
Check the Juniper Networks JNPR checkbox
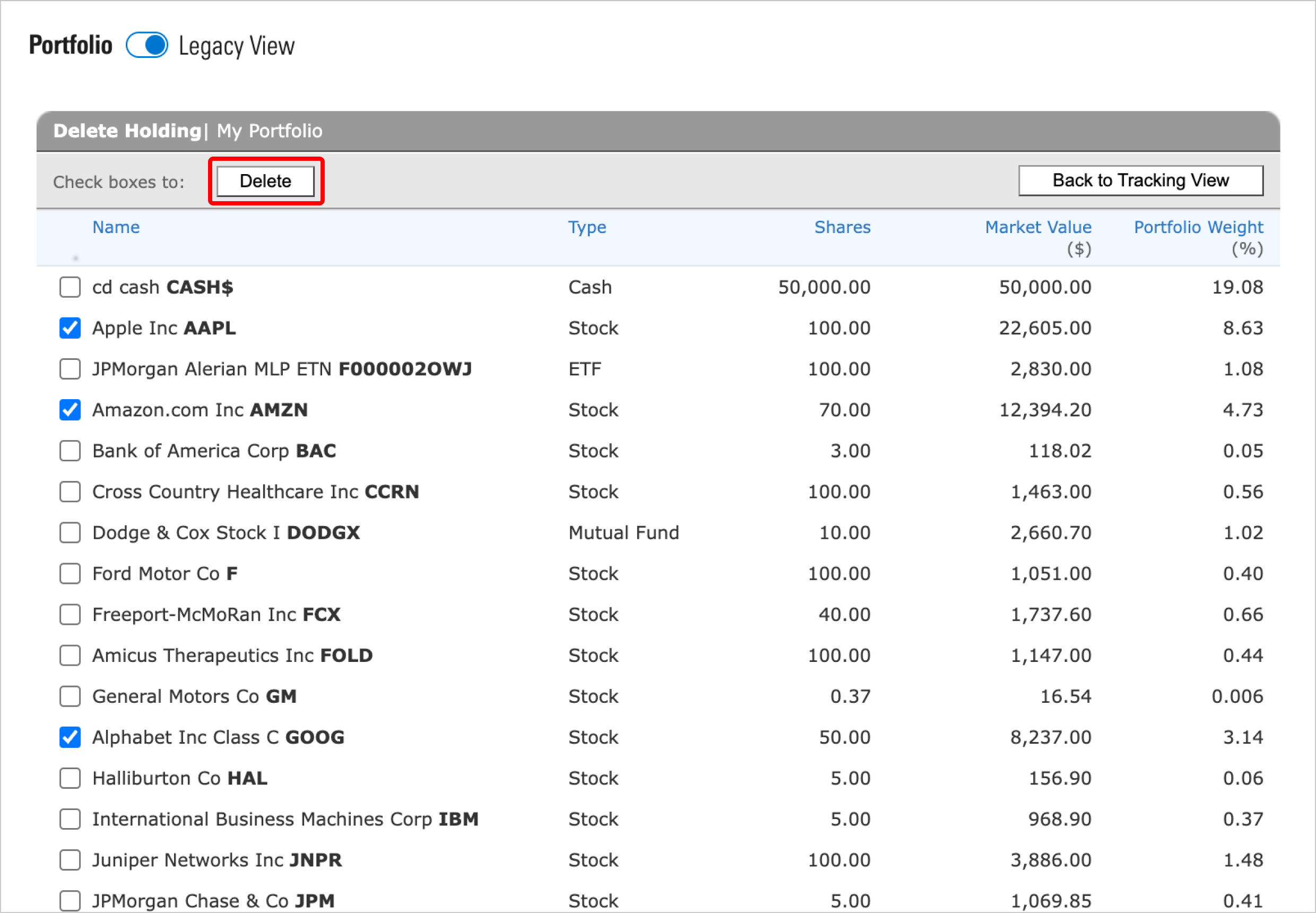70,860
